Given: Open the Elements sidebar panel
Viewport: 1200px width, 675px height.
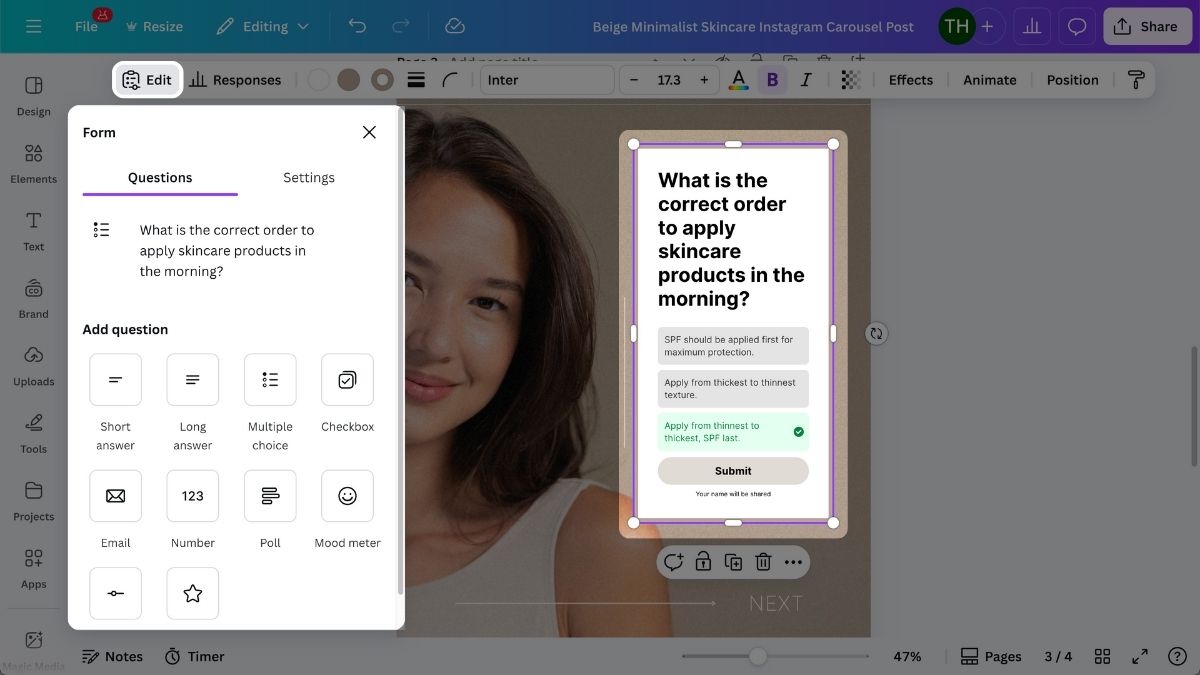Looking at the screenshot, I should click(34, 163).
